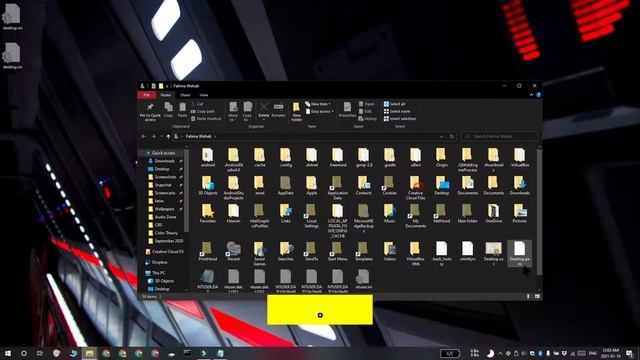Click the blue Help icon

tap(538, 95)
